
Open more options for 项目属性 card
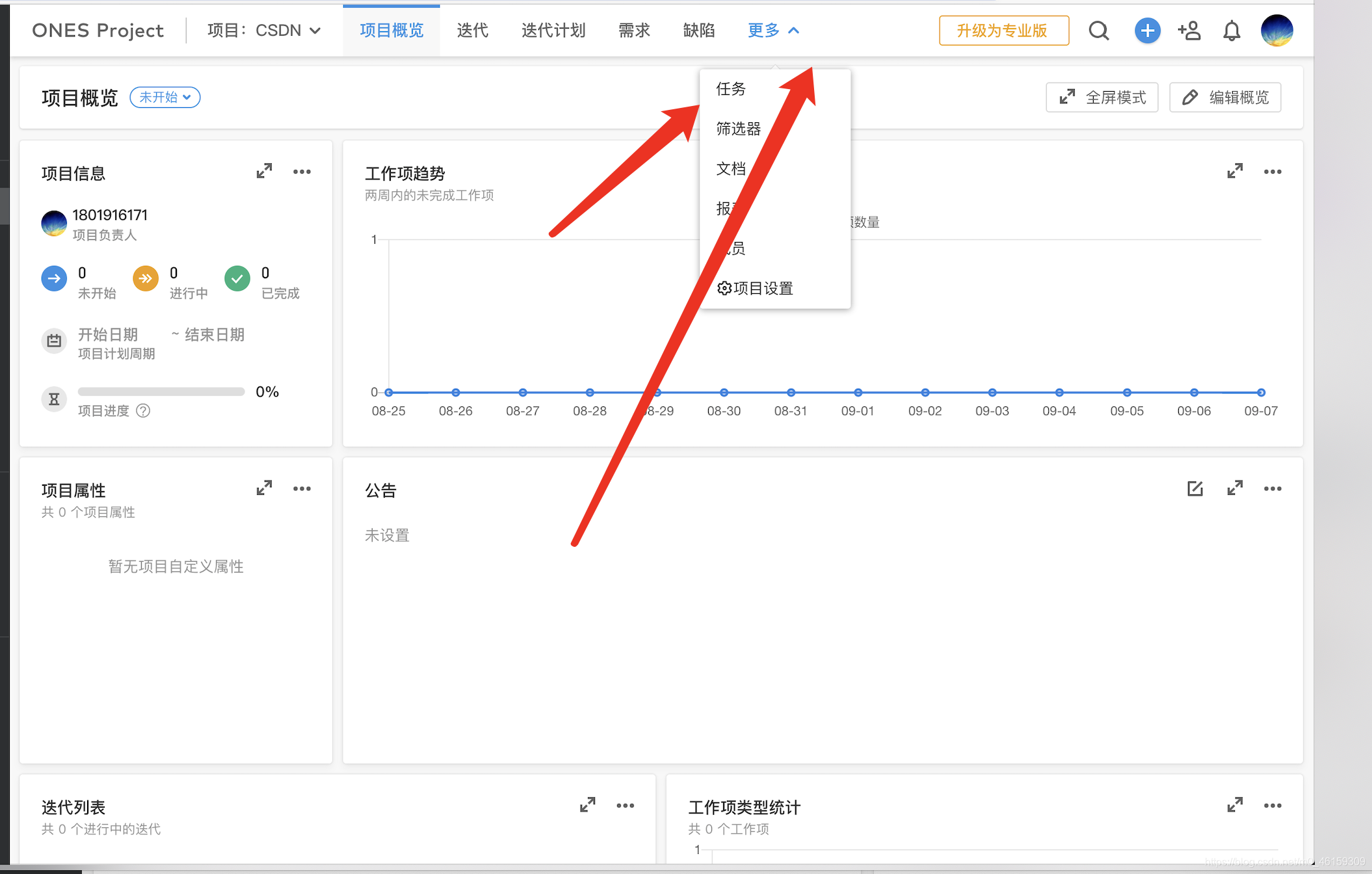tap(302, 488)
